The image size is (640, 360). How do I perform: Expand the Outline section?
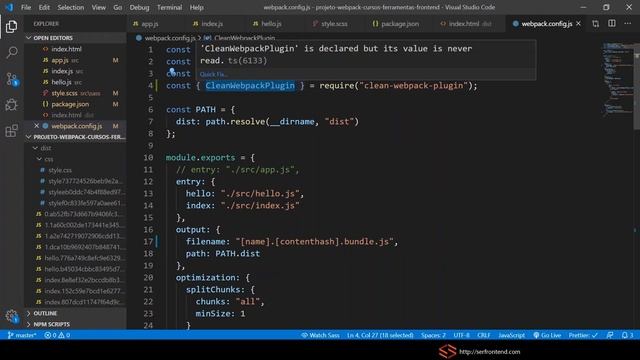(x=75, y=313)
